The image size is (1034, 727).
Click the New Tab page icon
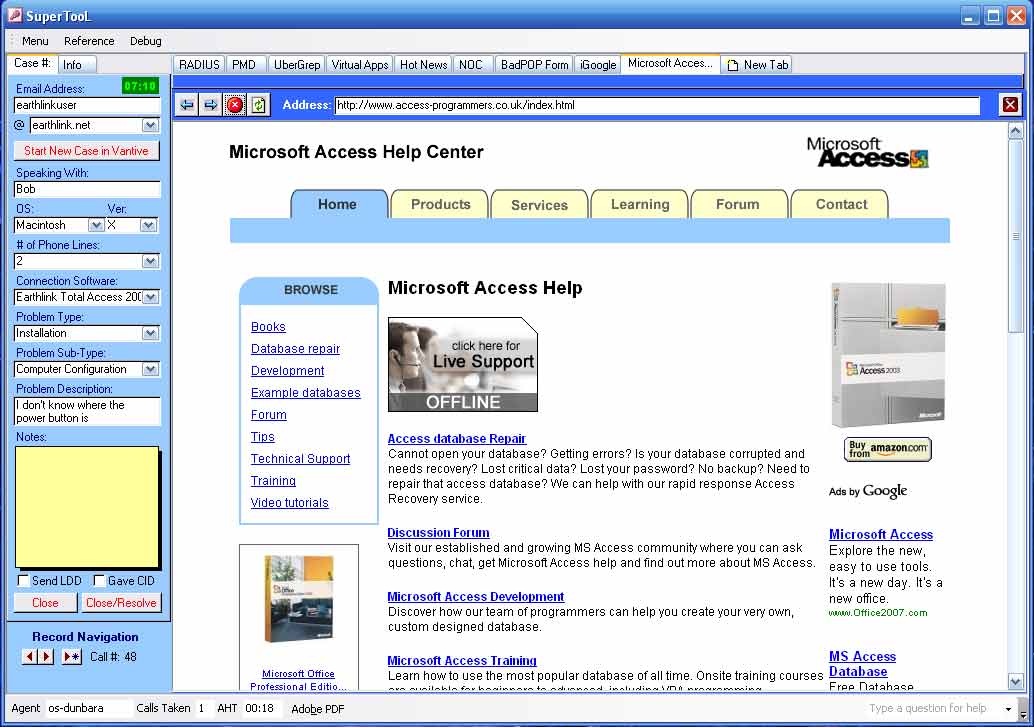pos(732,65)
